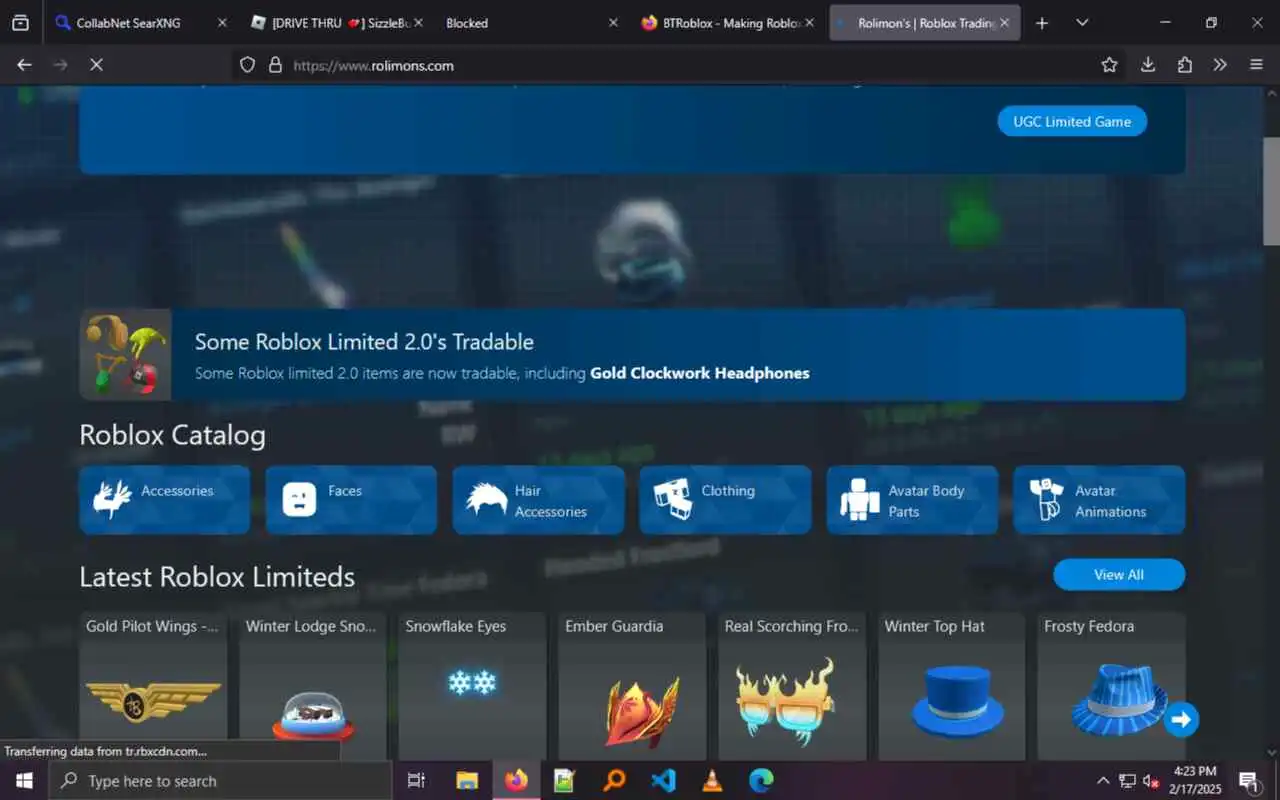Click the Some Roblox Limited 2.0's Tradable headline
1280x800 pixels.
(x=364, y=341)
